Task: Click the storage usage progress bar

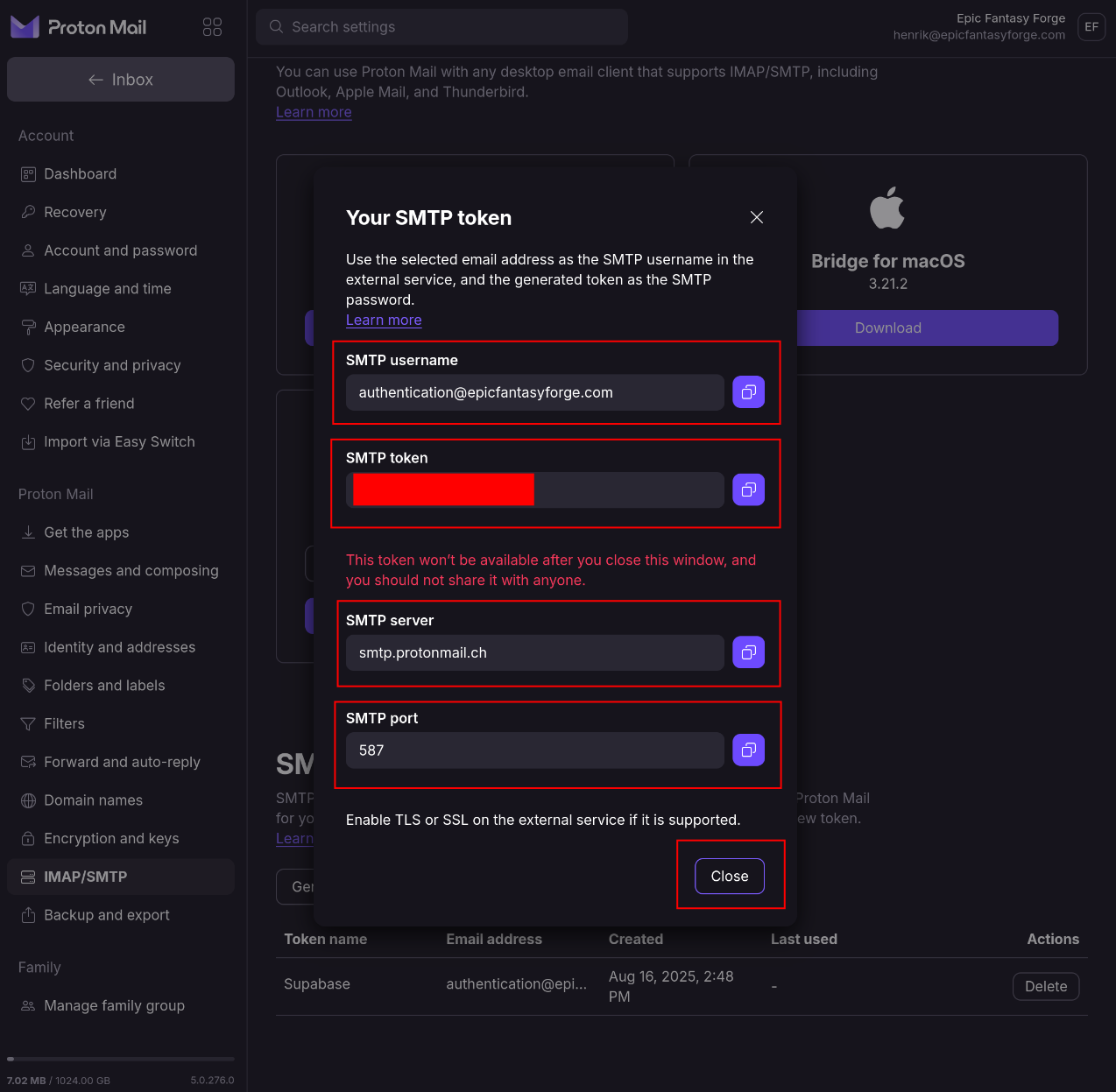Action: pos(121,1059)
